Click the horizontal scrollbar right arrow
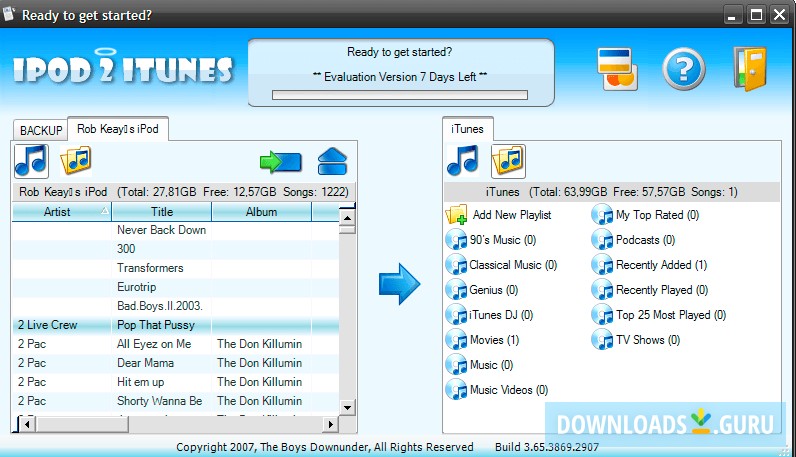This screenshot has height=457, width=796. [331, 424]
